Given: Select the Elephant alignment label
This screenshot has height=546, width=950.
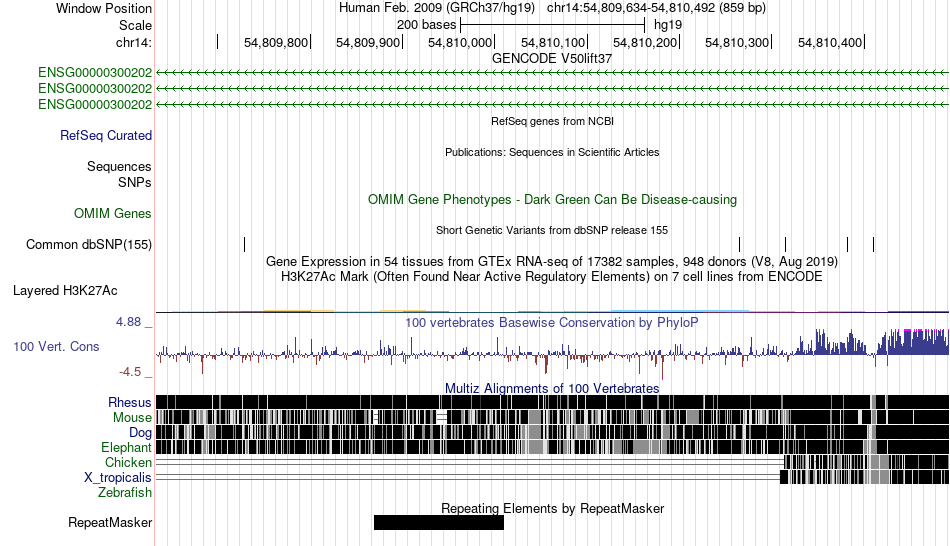Looking at the screenshot, I should click(127, 447).
